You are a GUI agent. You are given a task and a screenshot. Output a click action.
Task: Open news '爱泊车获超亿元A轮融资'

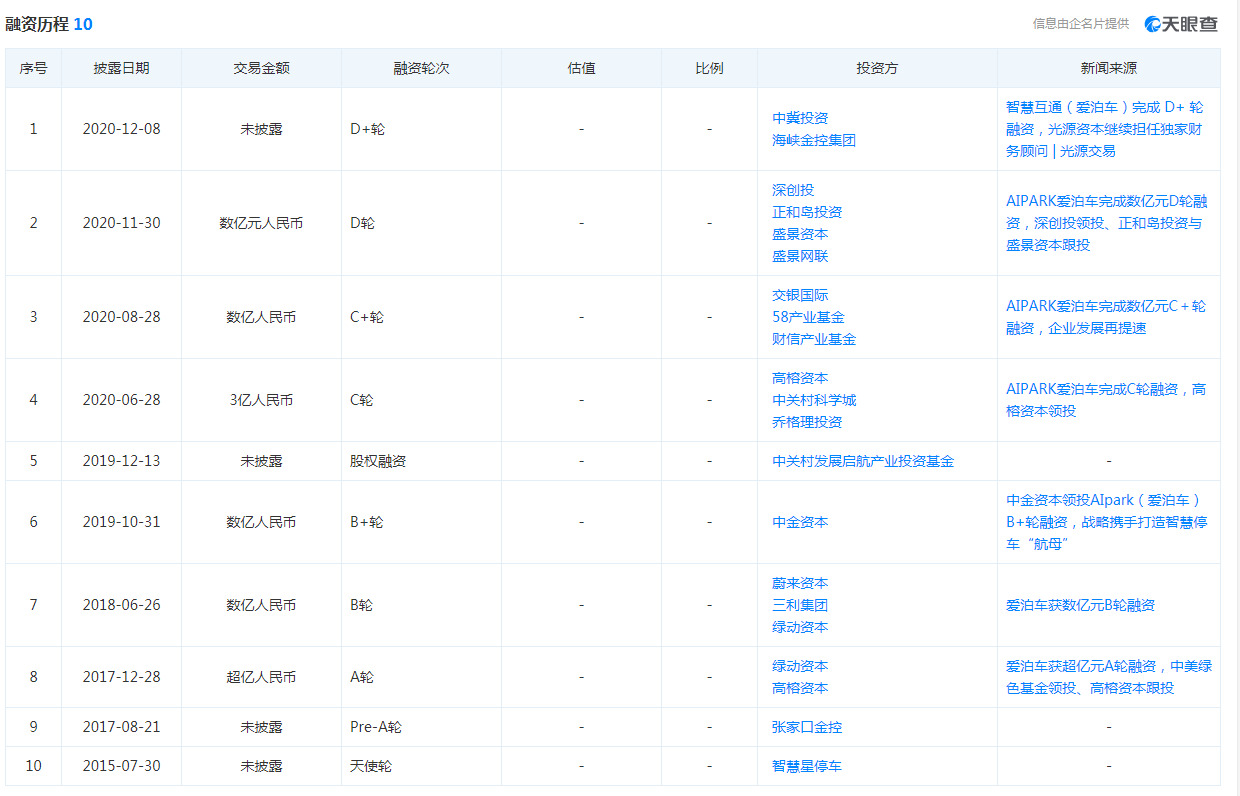[x=1109, y=677]
